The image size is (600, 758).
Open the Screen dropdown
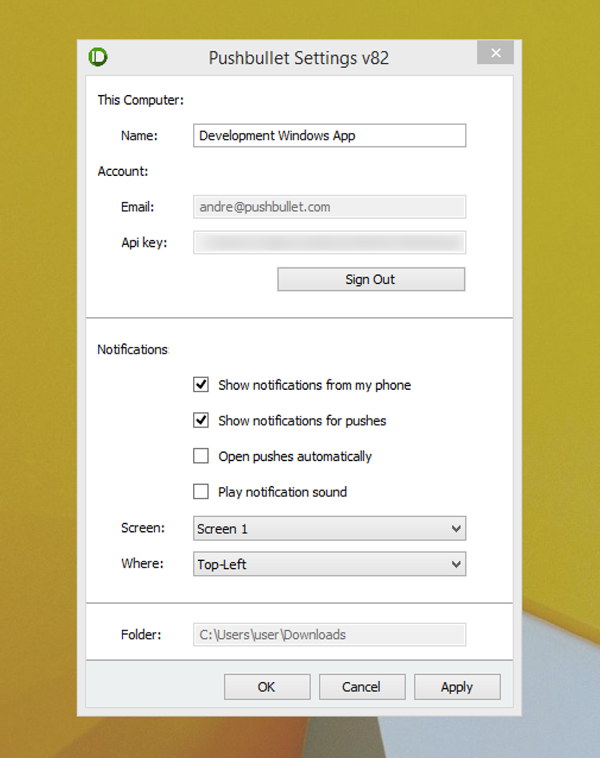coord(329,528)
